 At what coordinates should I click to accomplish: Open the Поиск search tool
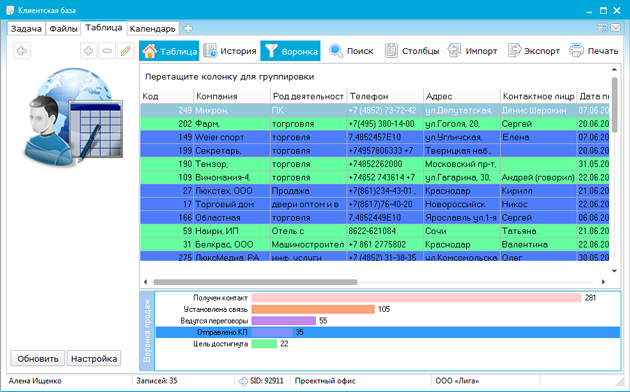coord(351,51)
